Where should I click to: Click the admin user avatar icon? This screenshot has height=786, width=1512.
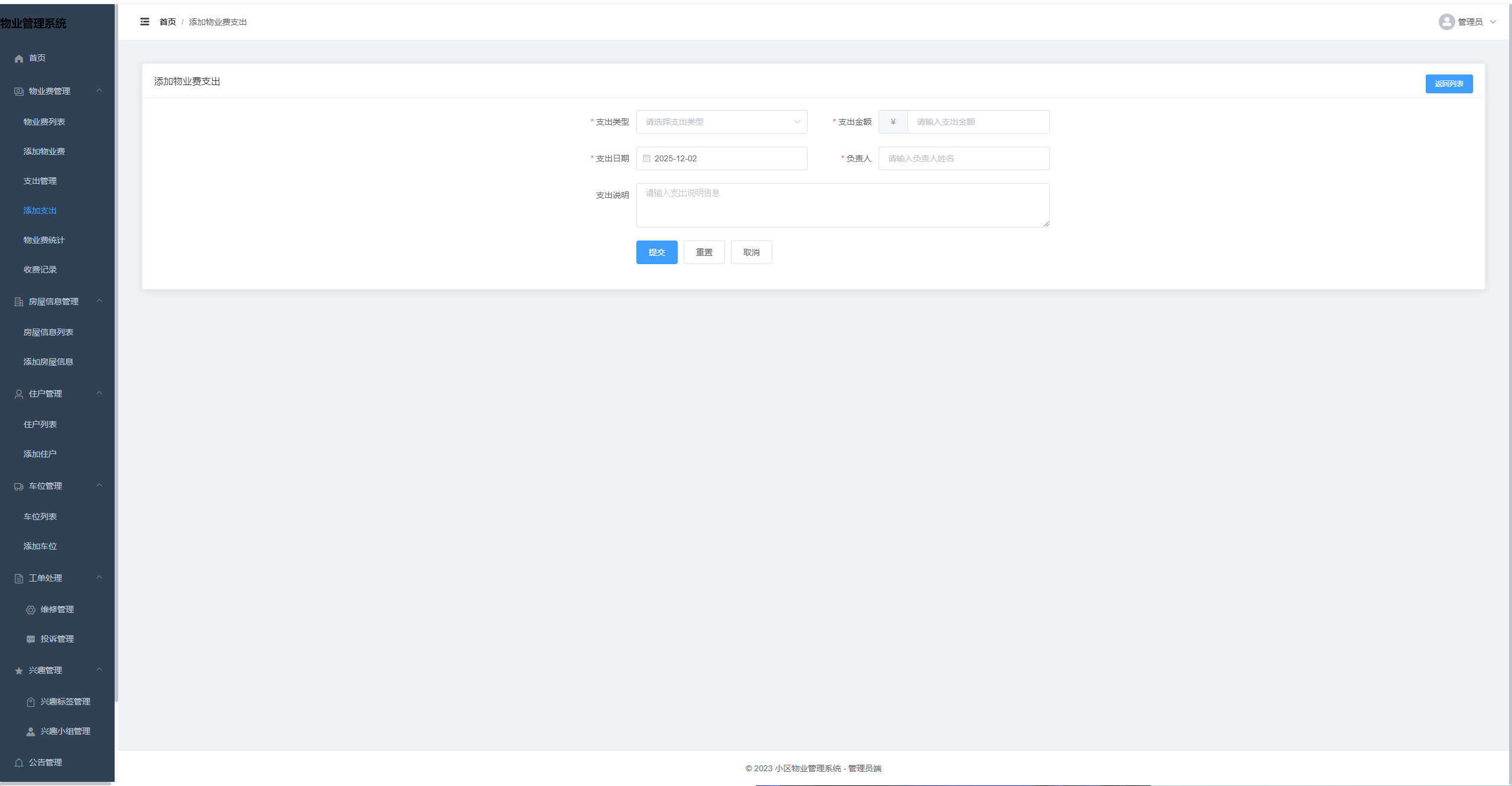pos(1446,22)
